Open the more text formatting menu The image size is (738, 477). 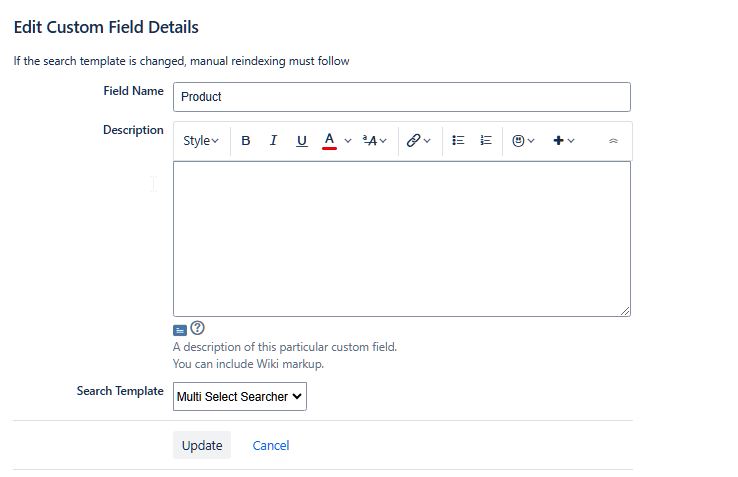tap(375, 141)
